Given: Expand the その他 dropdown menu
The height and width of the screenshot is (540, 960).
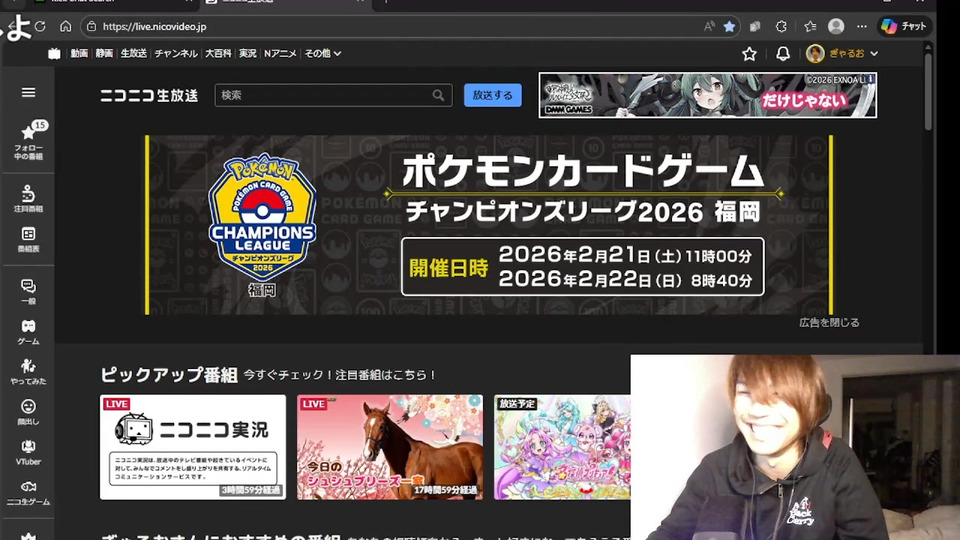Looking at the screenshot, I should click(323, 53).
